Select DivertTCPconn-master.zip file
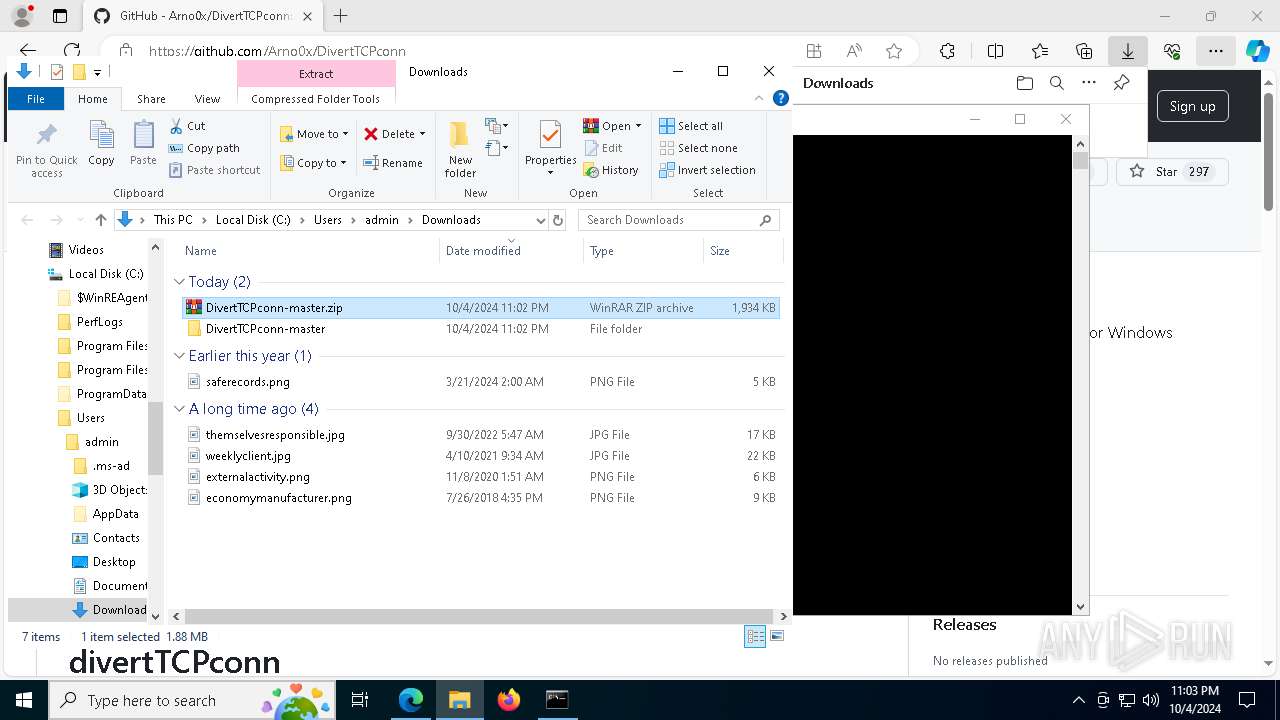The width and height of the screenshot is (1280, 720). tap(481, 308)
